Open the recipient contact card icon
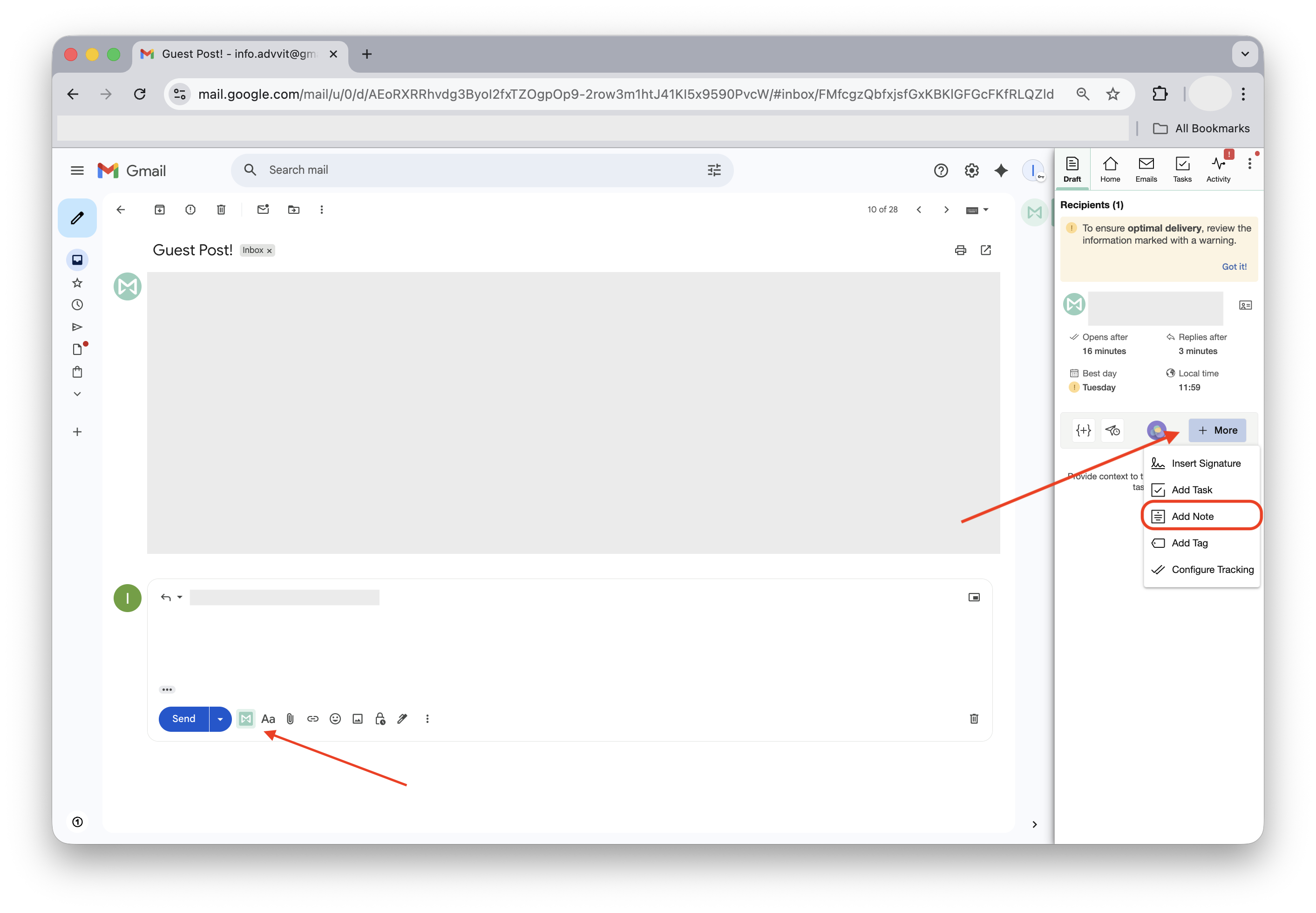Viewport: 1316px width, 913px height. click(x=1246, y=306)
